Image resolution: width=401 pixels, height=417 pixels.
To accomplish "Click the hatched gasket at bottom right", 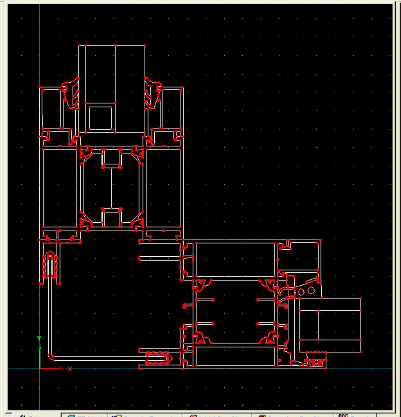I will click(x=316, y=360).
